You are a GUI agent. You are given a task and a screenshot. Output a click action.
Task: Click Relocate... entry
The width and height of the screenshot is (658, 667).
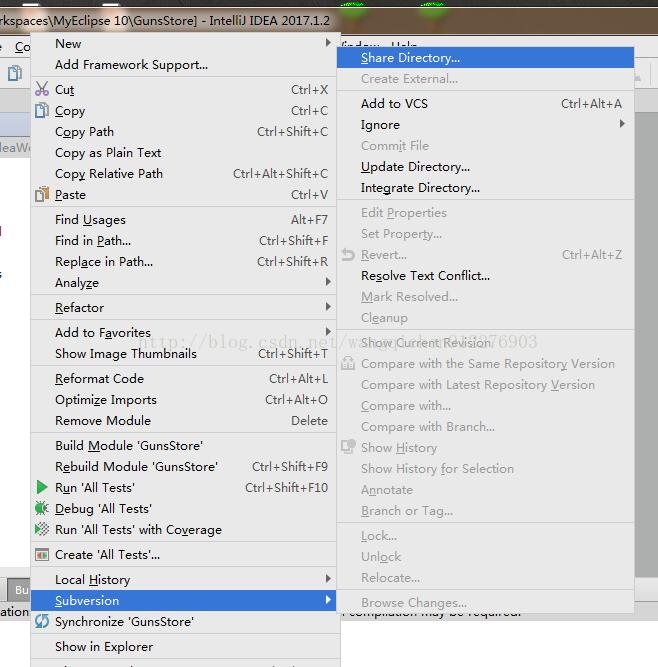[x=485, y=578]
